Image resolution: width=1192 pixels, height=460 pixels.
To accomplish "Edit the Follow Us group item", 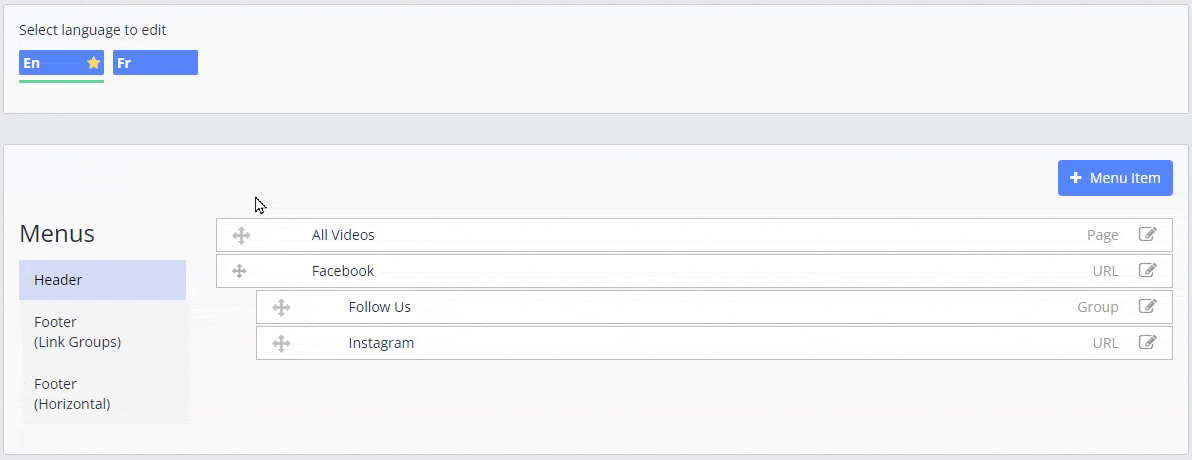I will pyautogui.click(x=1148, y=307).
